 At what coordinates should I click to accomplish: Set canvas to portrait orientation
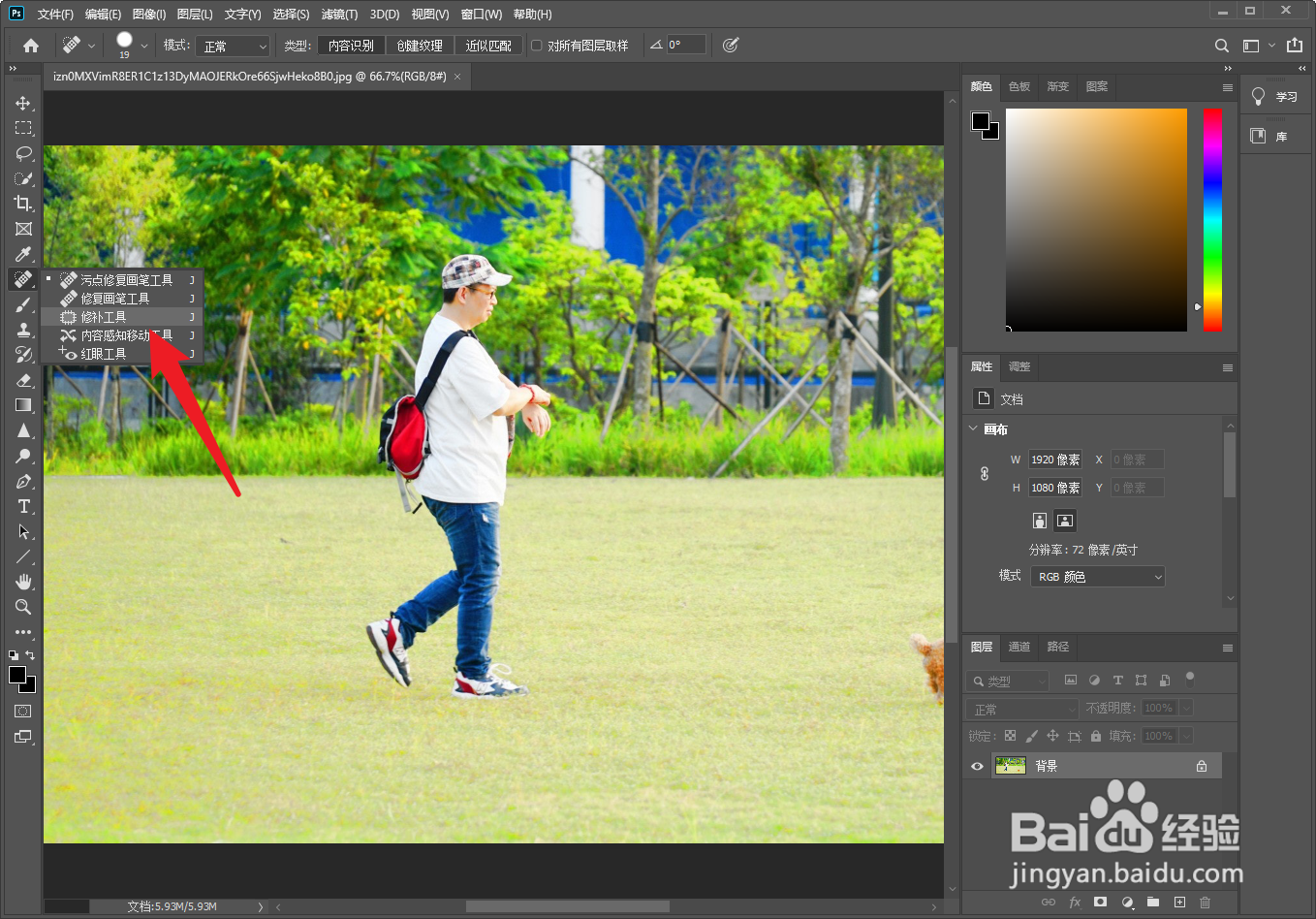pyautogui.click(x=1040, y=521)
